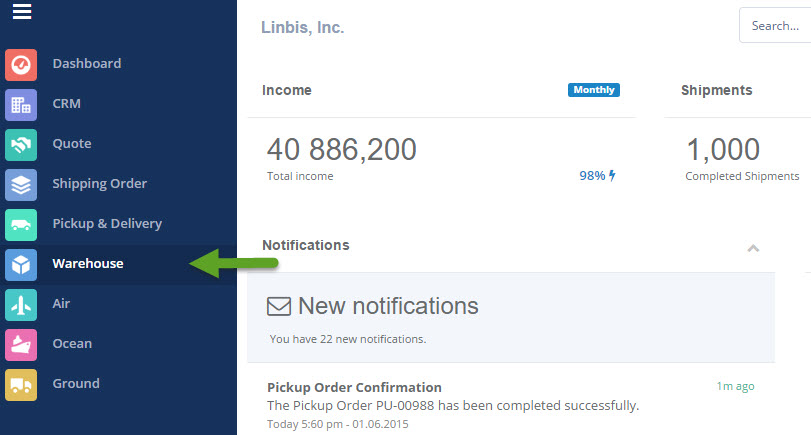Viewport: 811px width, 435px height.
Task: Click the Ground truck icon
Action: point(21,385)
